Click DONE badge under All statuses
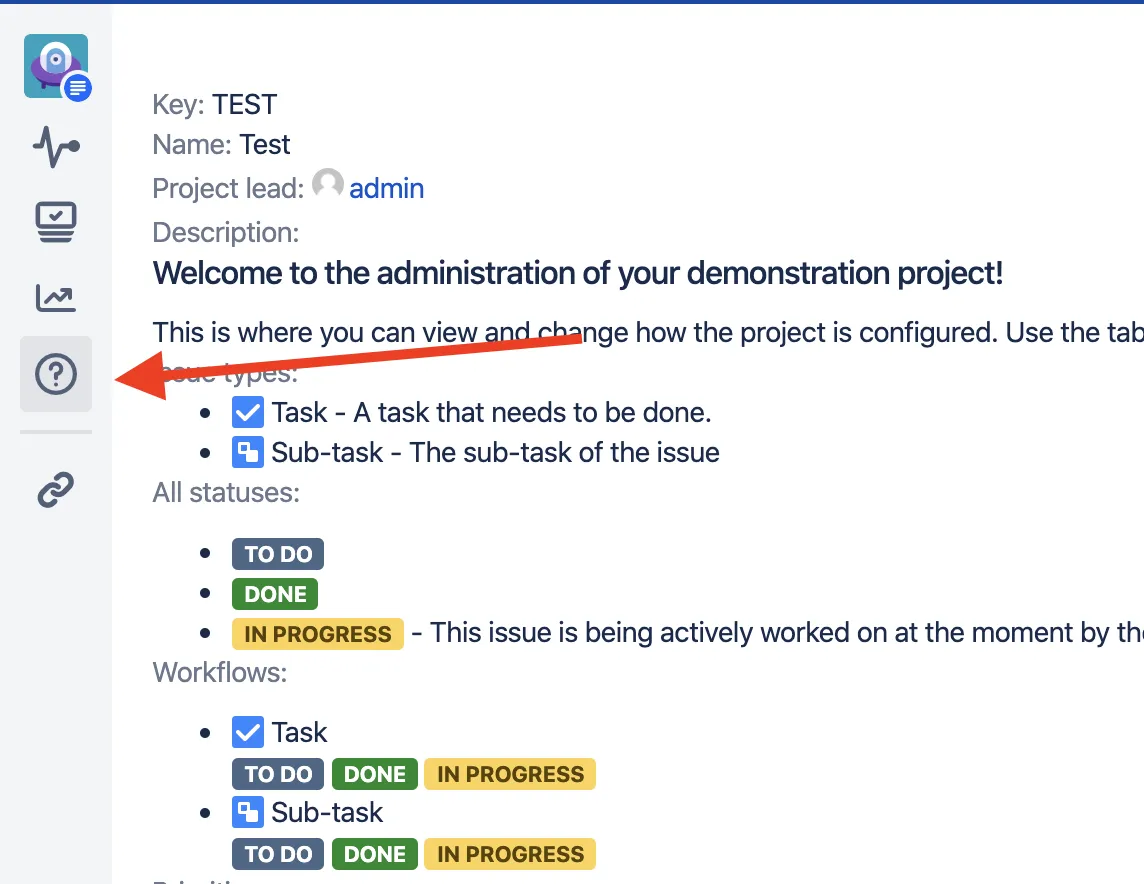 275,594
